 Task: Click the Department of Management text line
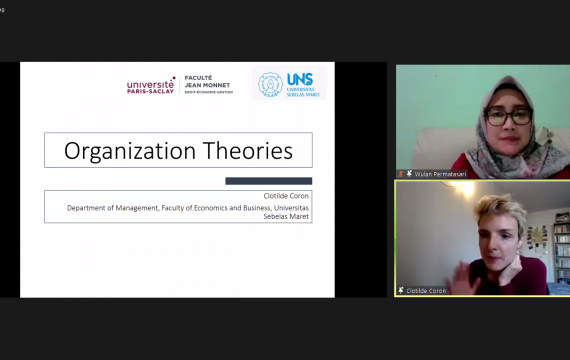pyautogui.click(x=188, y=208)
